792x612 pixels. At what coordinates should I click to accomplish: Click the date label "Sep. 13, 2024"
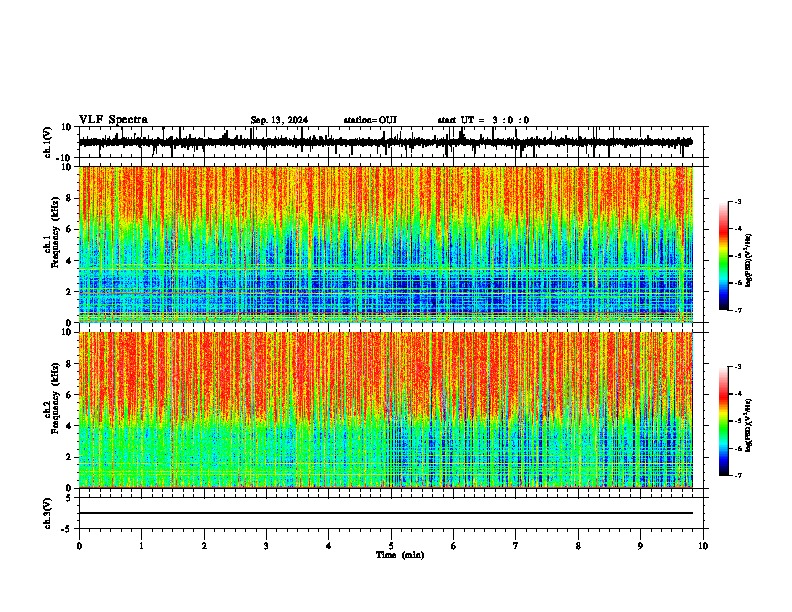click(279, 120)
